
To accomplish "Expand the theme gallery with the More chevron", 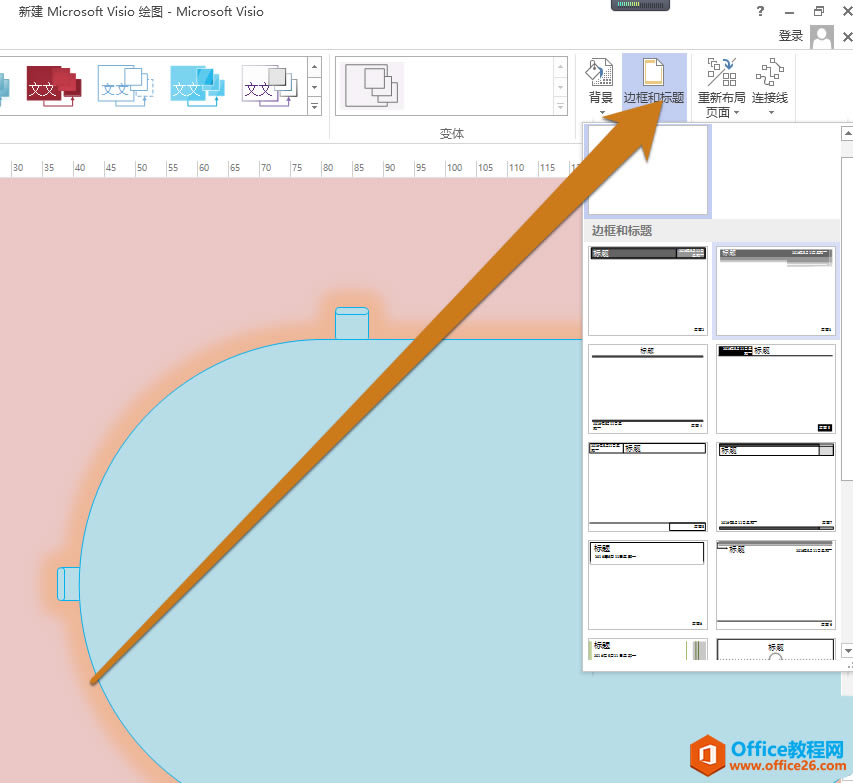I will coord(316,106).
